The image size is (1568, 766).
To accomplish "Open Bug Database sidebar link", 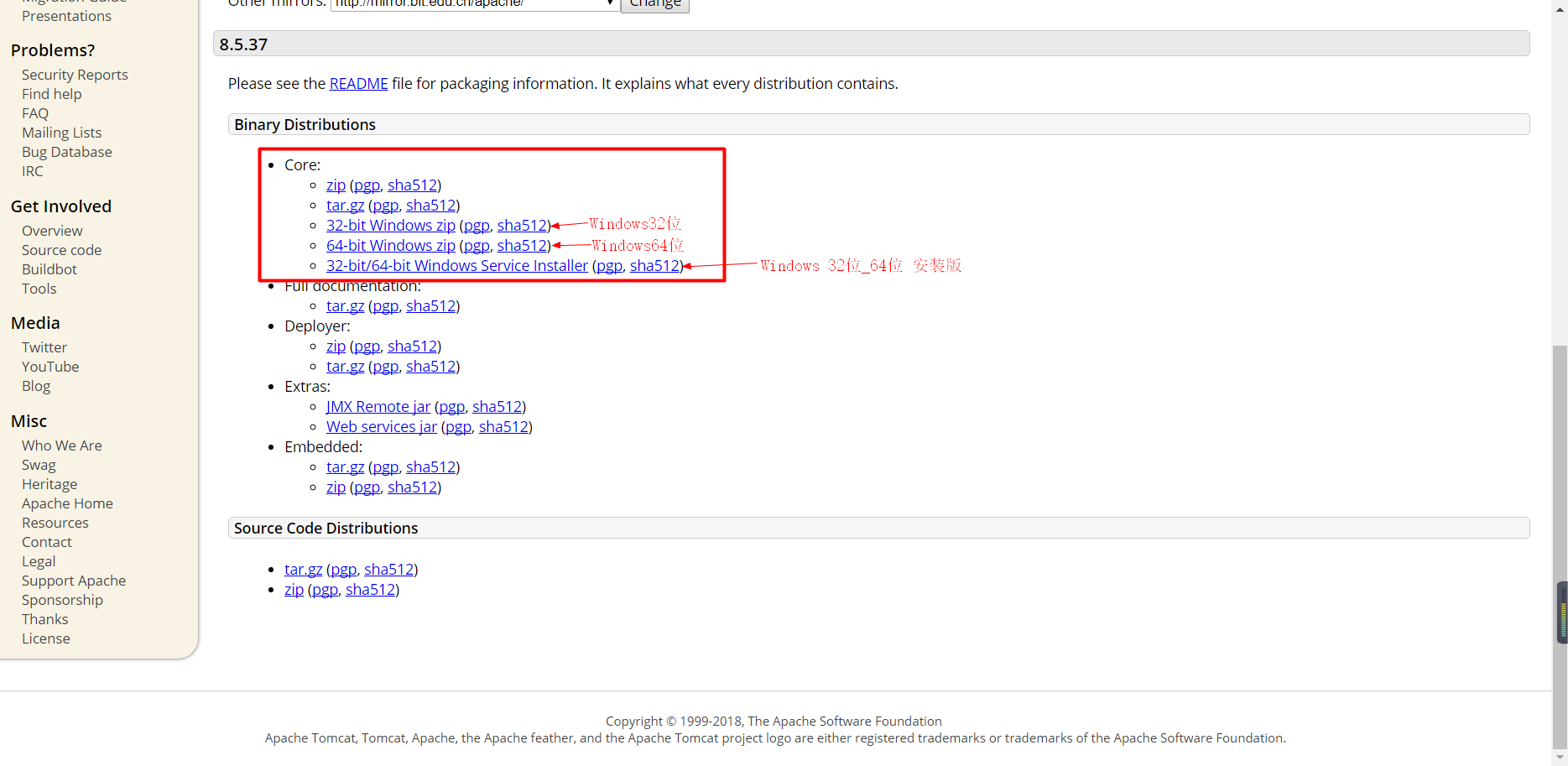I will [x=67, y=152].
